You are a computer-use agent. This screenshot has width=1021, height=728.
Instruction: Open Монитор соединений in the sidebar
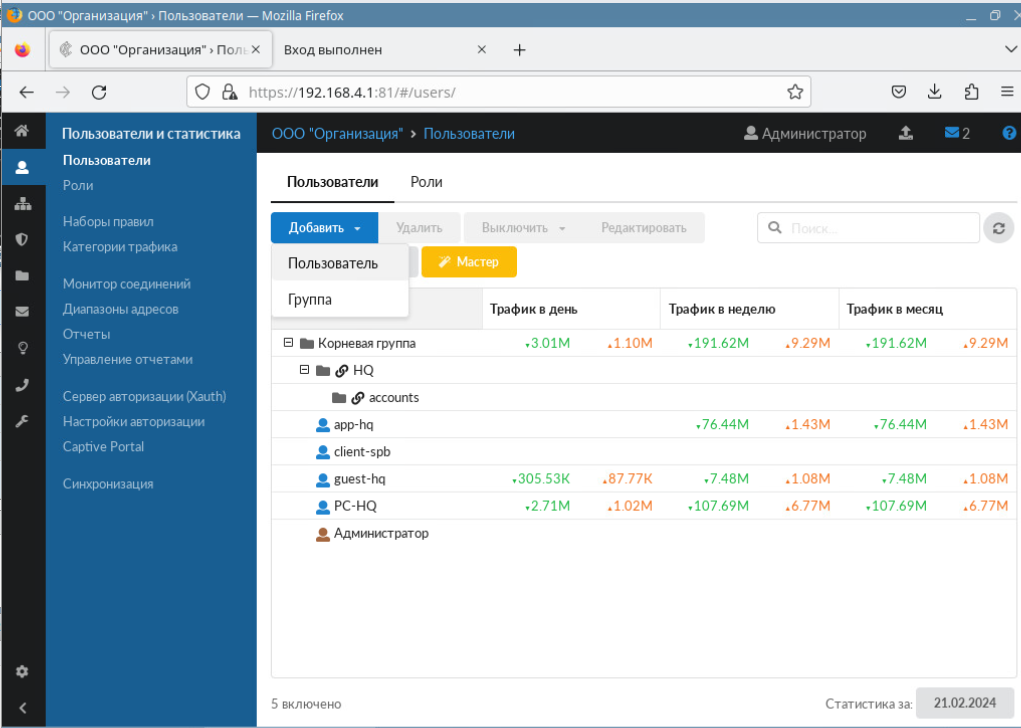[126, 284]
